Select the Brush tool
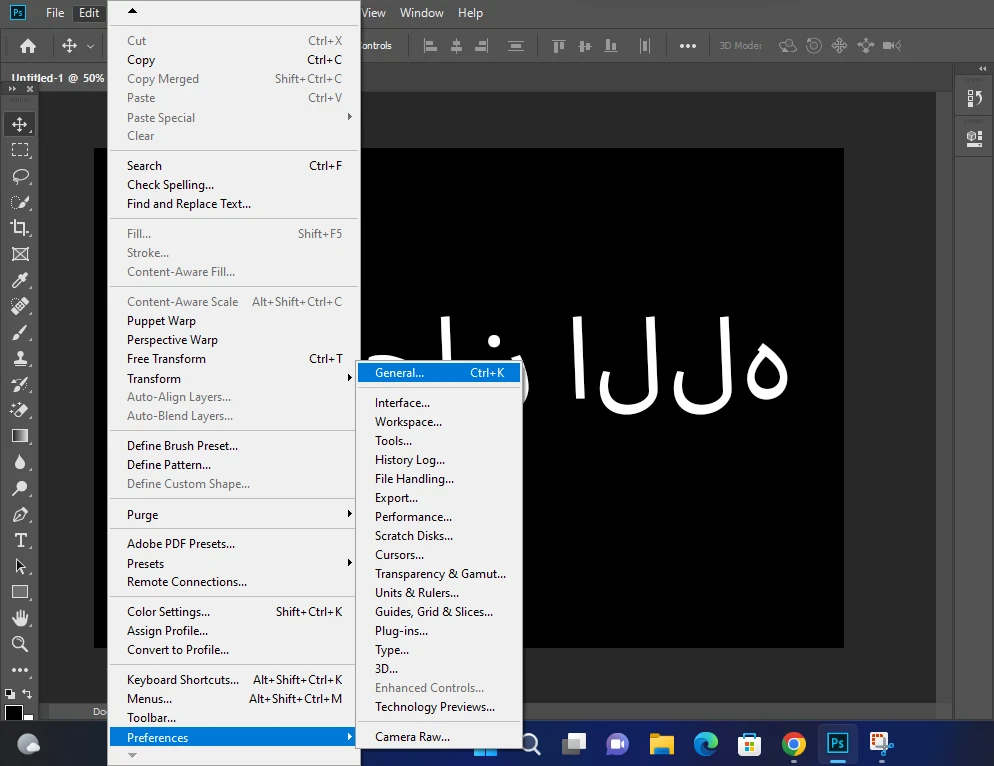 20,332
